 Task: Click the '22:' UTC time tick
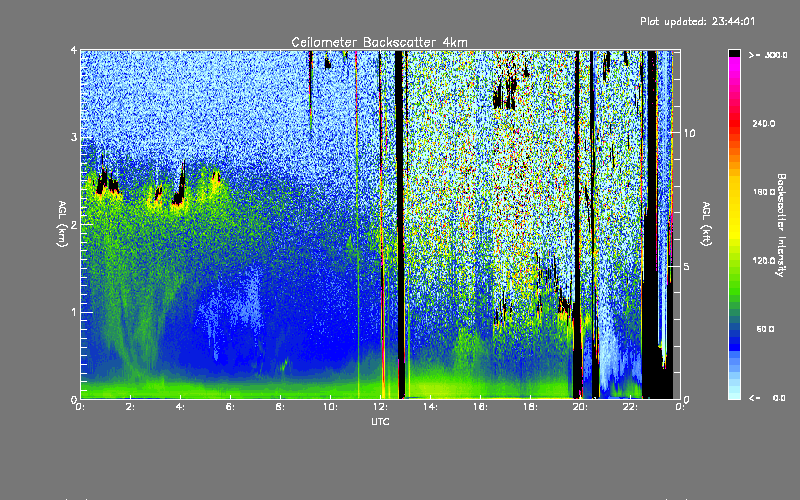[x=630, y=407]
